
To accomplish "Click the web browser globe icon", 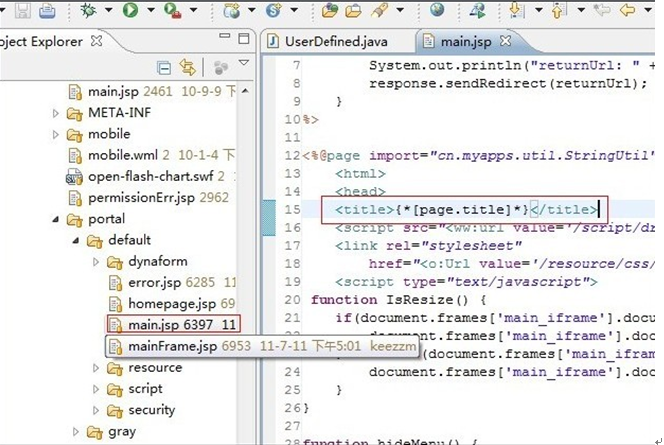I will pos(437,9).
